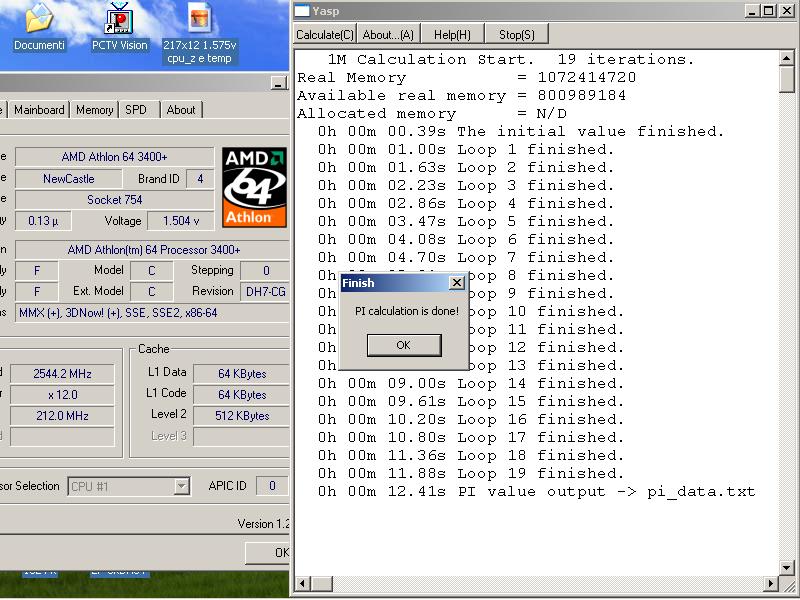Screen dimensions: 800x600
Task: Click the Yasp vertical scrollbar thumb
Action: (x=787, y=79)
